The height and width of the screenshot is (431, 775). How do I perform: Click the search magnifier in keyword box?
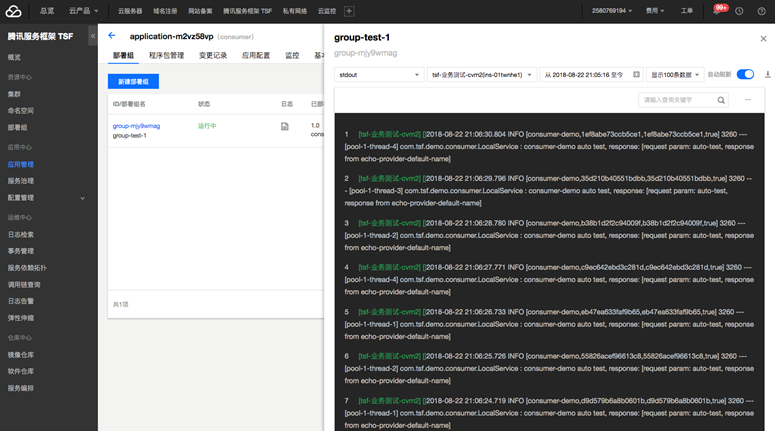point(721,100)
